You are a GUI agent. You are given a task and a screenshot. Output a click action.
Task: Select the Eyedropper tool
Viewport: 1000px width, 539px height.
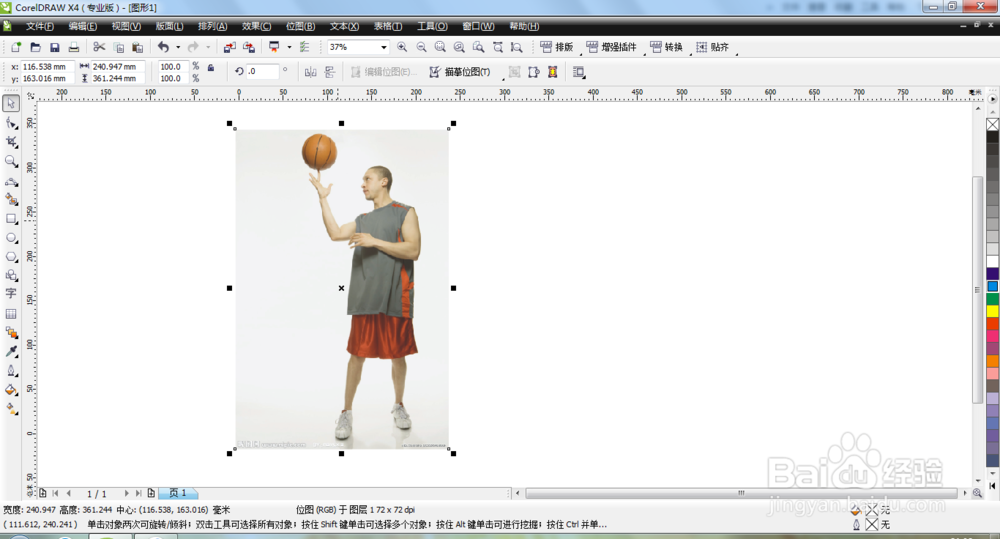click(11, 351)
